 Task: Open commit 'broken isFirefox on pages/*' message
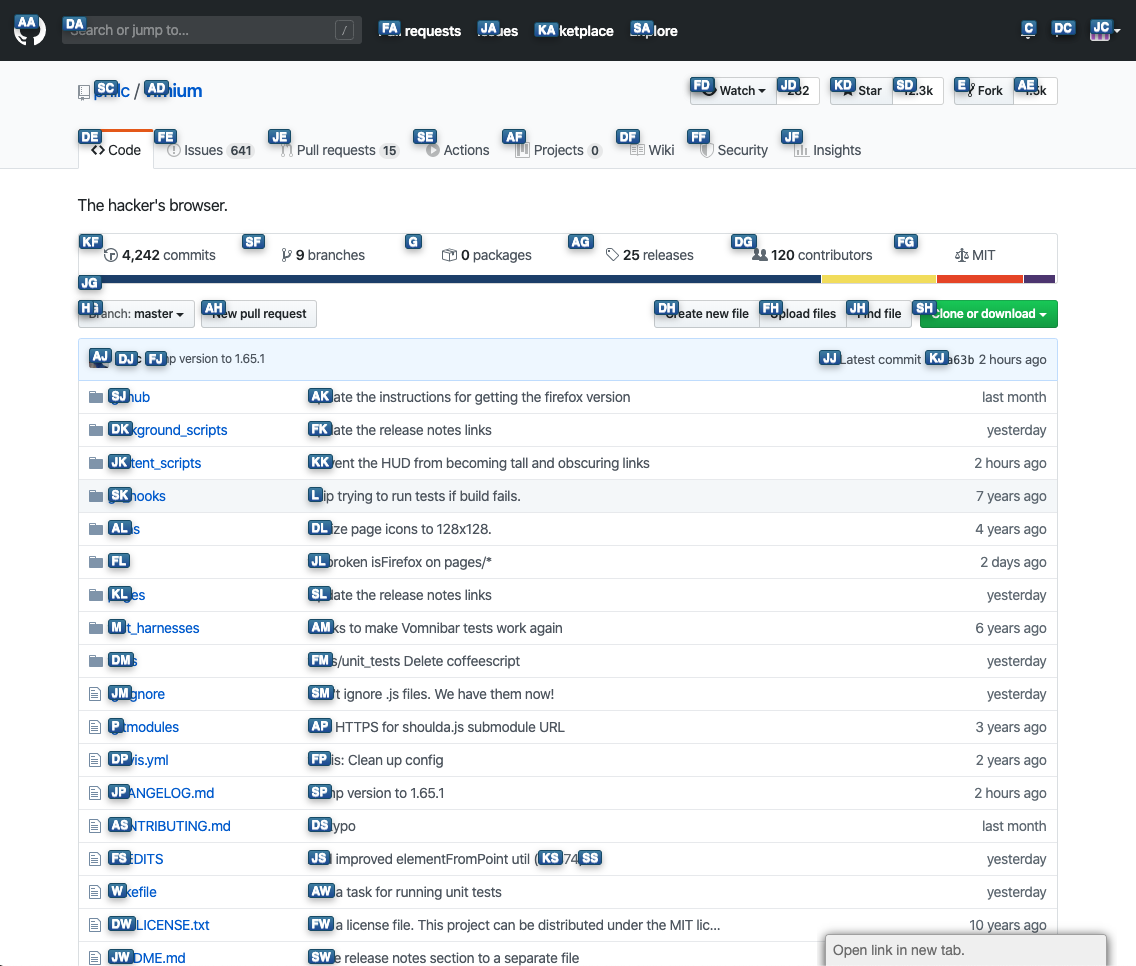[x=401, y=562]
